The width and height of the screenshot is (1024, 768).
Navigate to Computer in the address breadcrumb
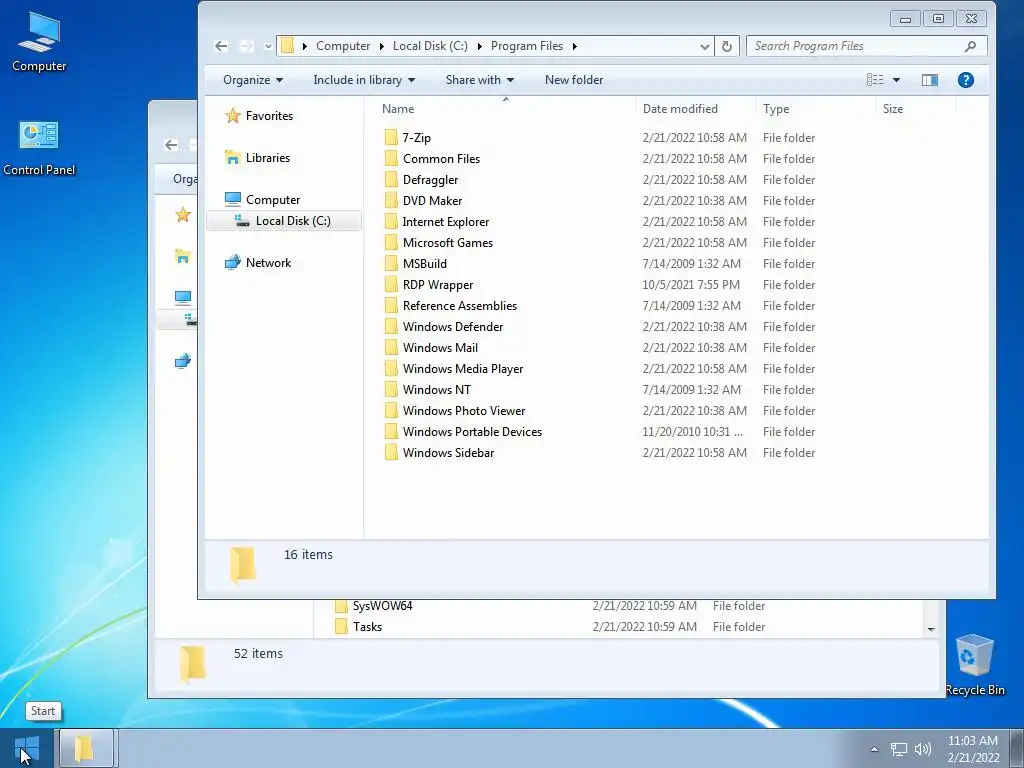[x=343, y=46]
